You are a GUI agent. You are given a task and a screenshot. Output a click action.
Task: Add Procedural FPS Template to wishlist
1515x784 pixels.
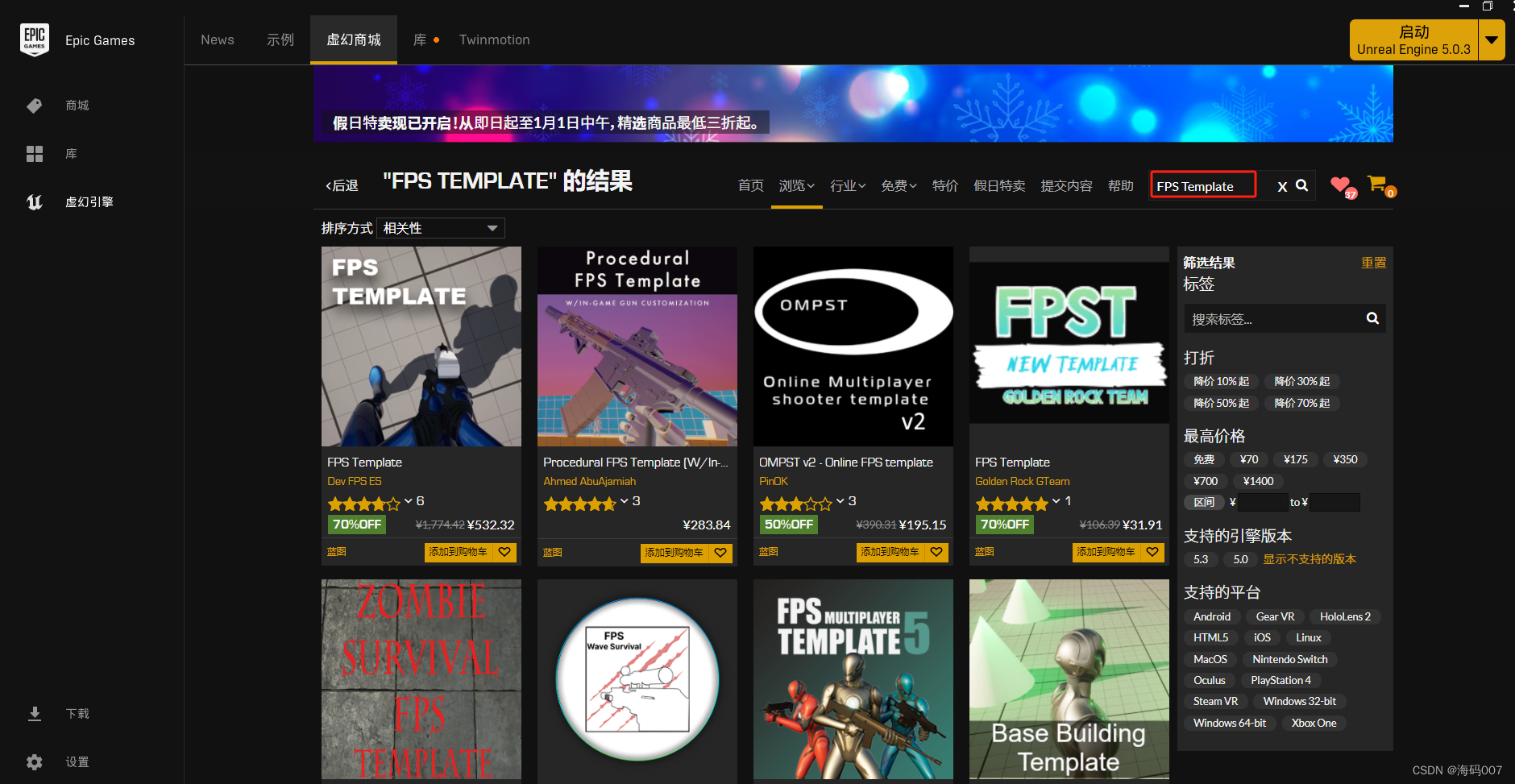click(x=720, y=553)
